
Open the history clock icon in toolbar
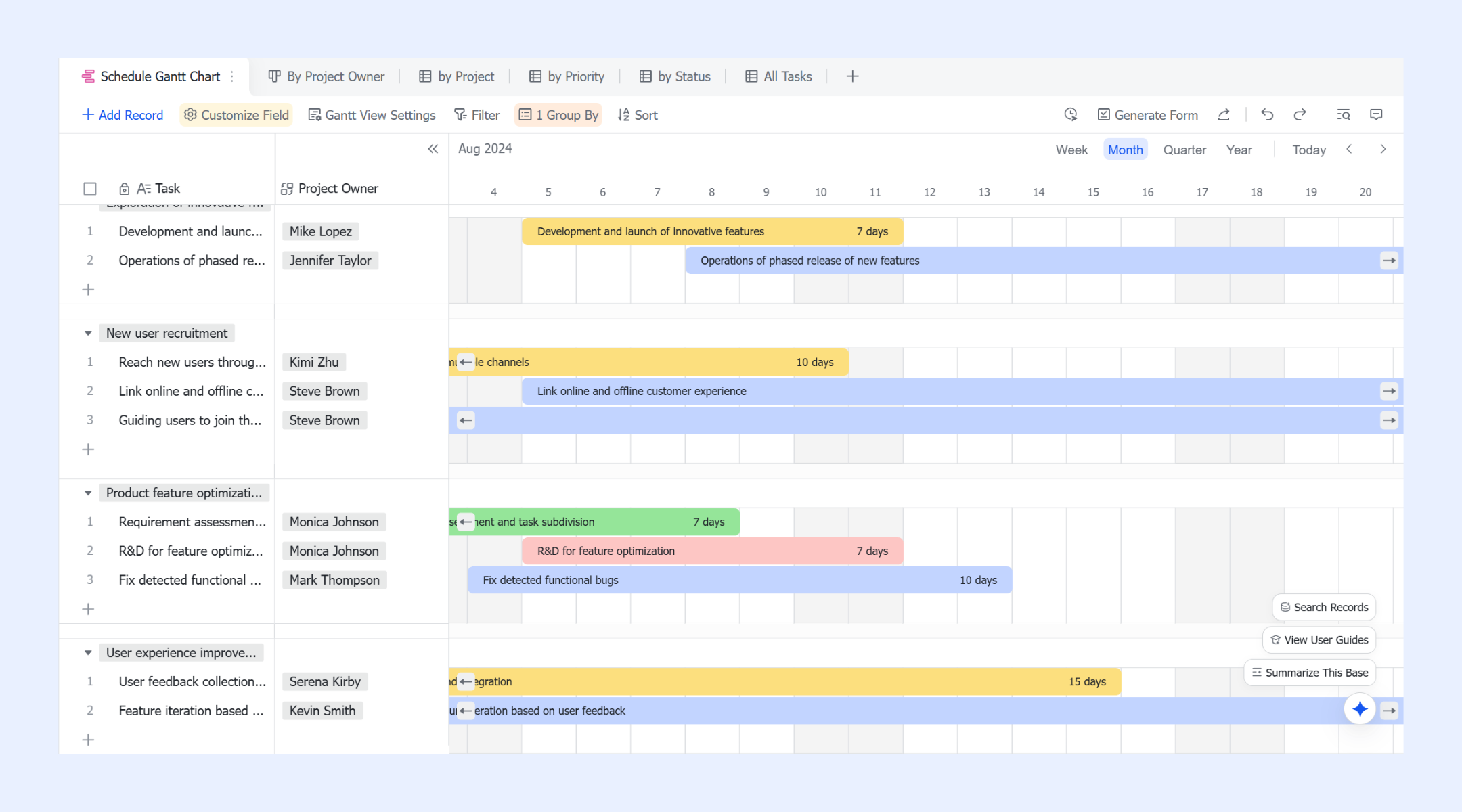pos(1070,114)
